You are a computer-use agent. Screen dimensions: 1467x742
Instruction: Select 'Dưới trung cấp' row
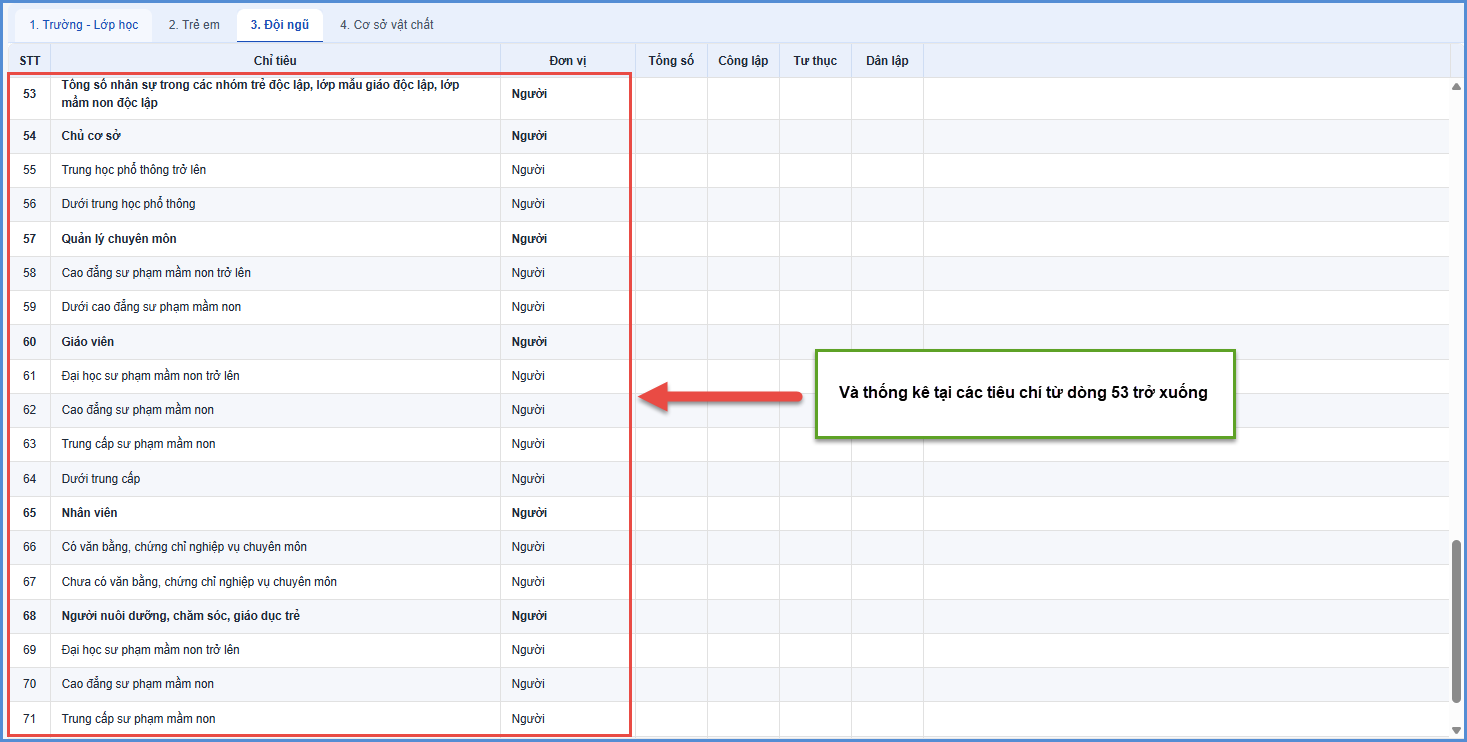click(x=729, y=479)
